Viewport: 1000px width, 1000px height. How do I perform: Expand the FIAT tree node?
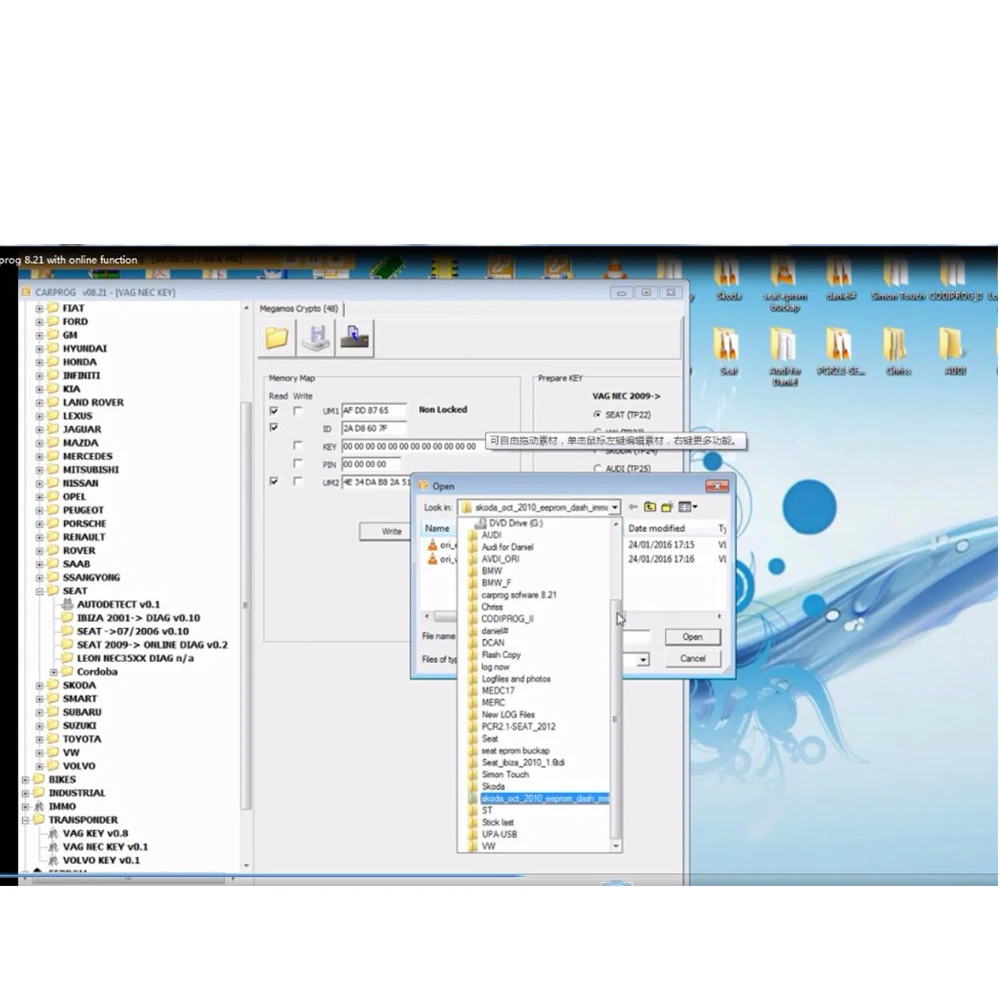pos(40,309)
